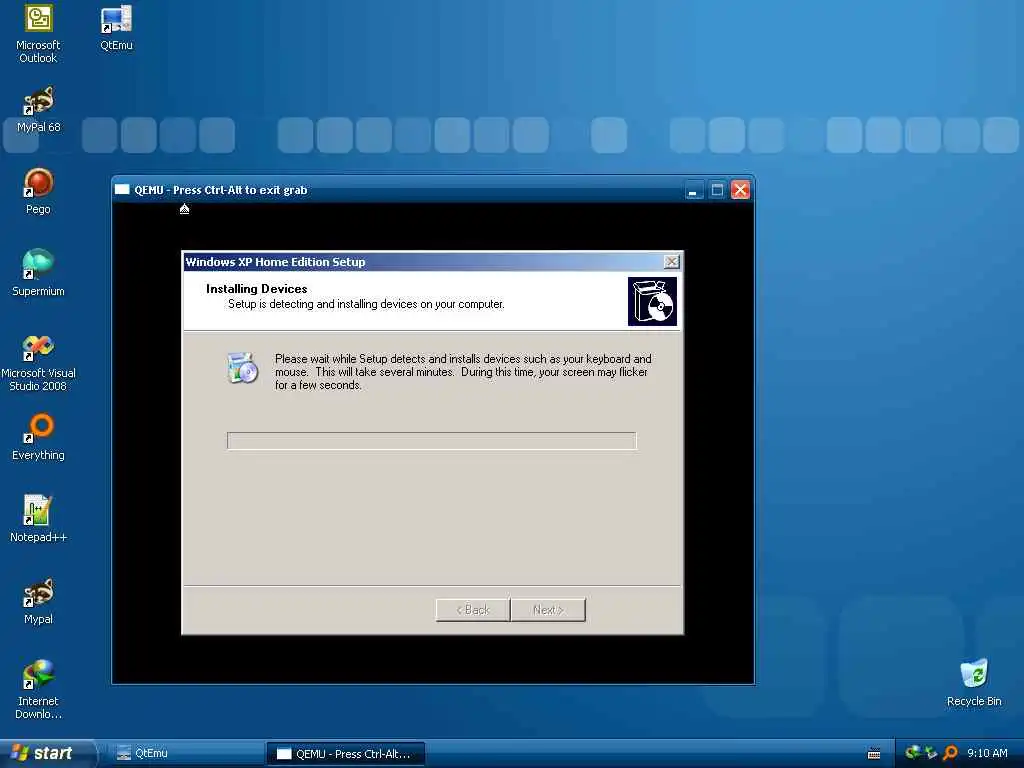
Task: Click the network connection tray icon
Action: click(931, 753)
